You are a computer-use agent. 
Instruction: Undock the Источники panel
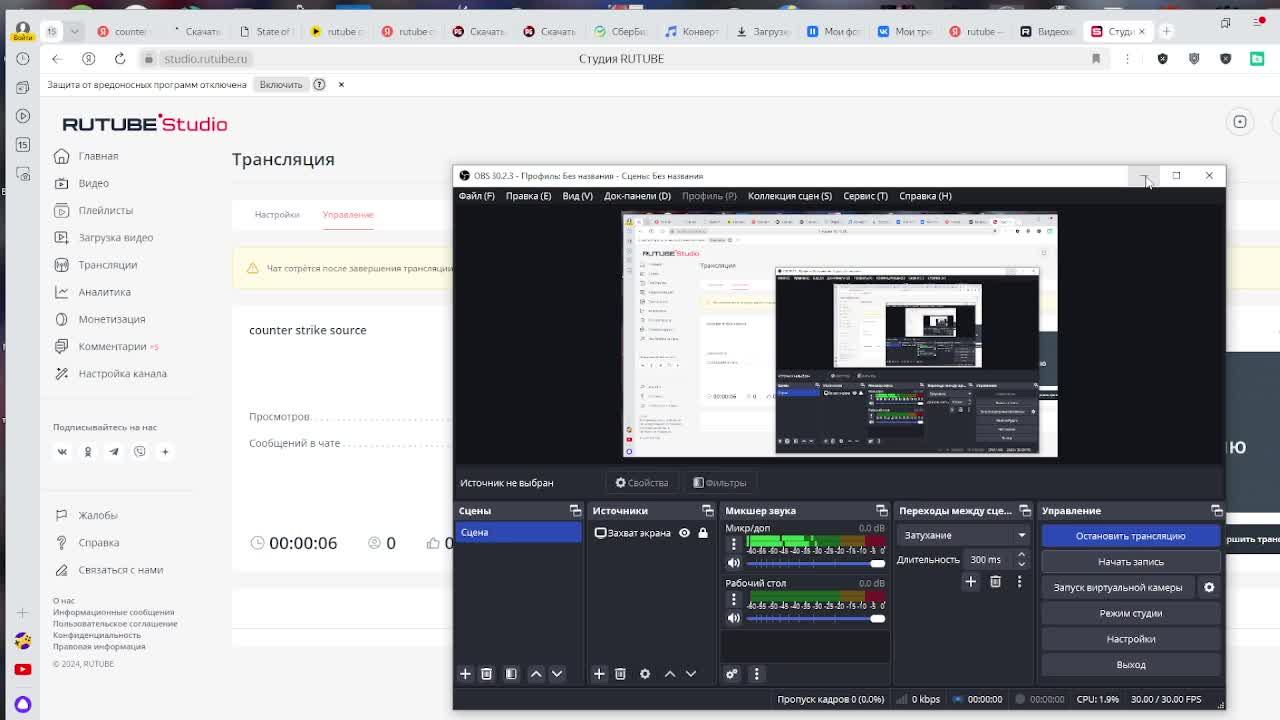[x=708, y=511]
